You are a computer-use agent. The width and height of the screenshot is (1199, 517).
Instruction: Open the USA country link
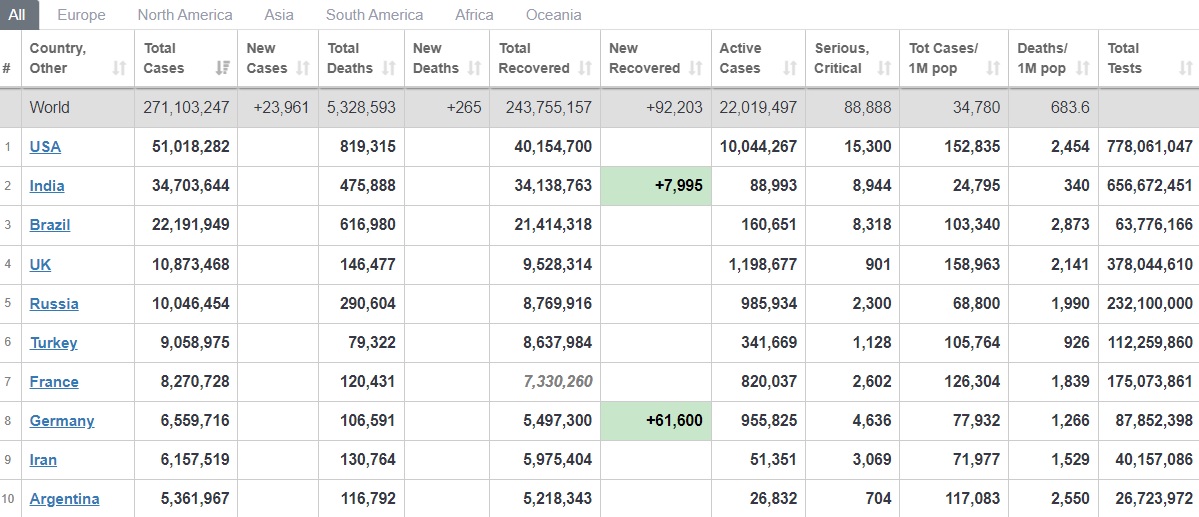coord(45,147)
